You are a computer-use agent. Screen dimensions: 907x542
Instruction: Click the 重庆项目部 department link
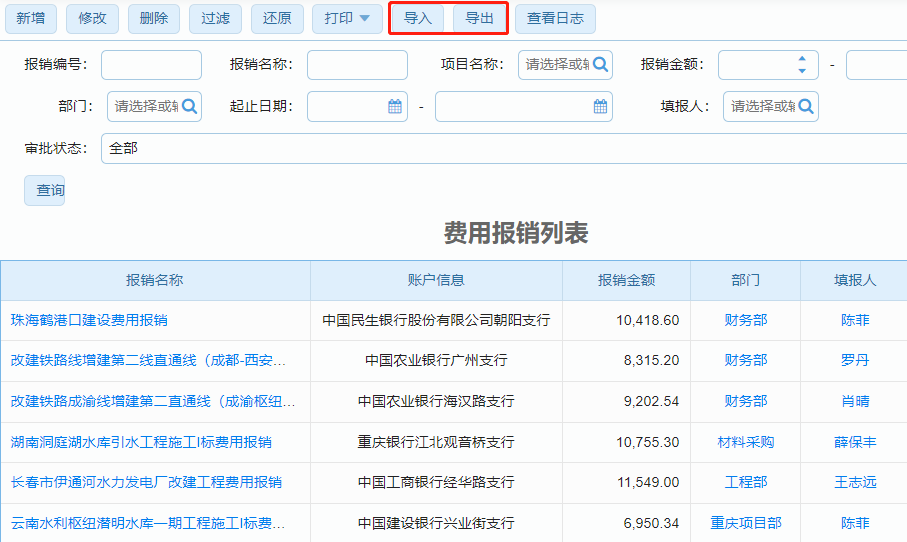(746, 523)
